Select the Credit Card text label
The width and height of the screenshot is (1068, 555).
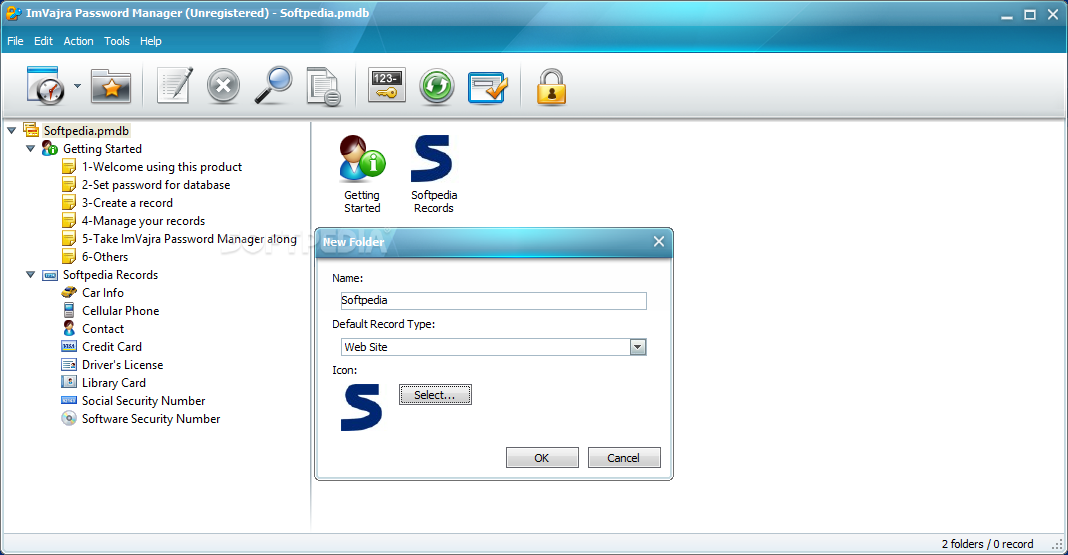[x=112, y=347]
